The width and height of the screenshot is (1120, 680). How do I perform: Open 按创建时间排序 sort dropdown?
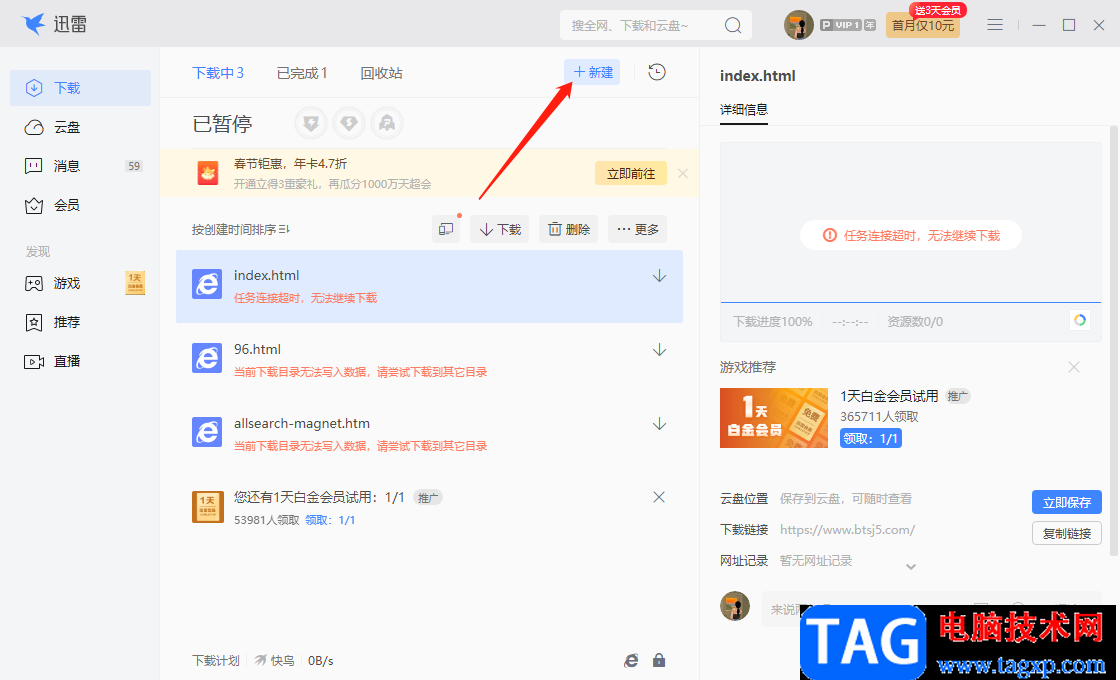(x=241, y=229)
